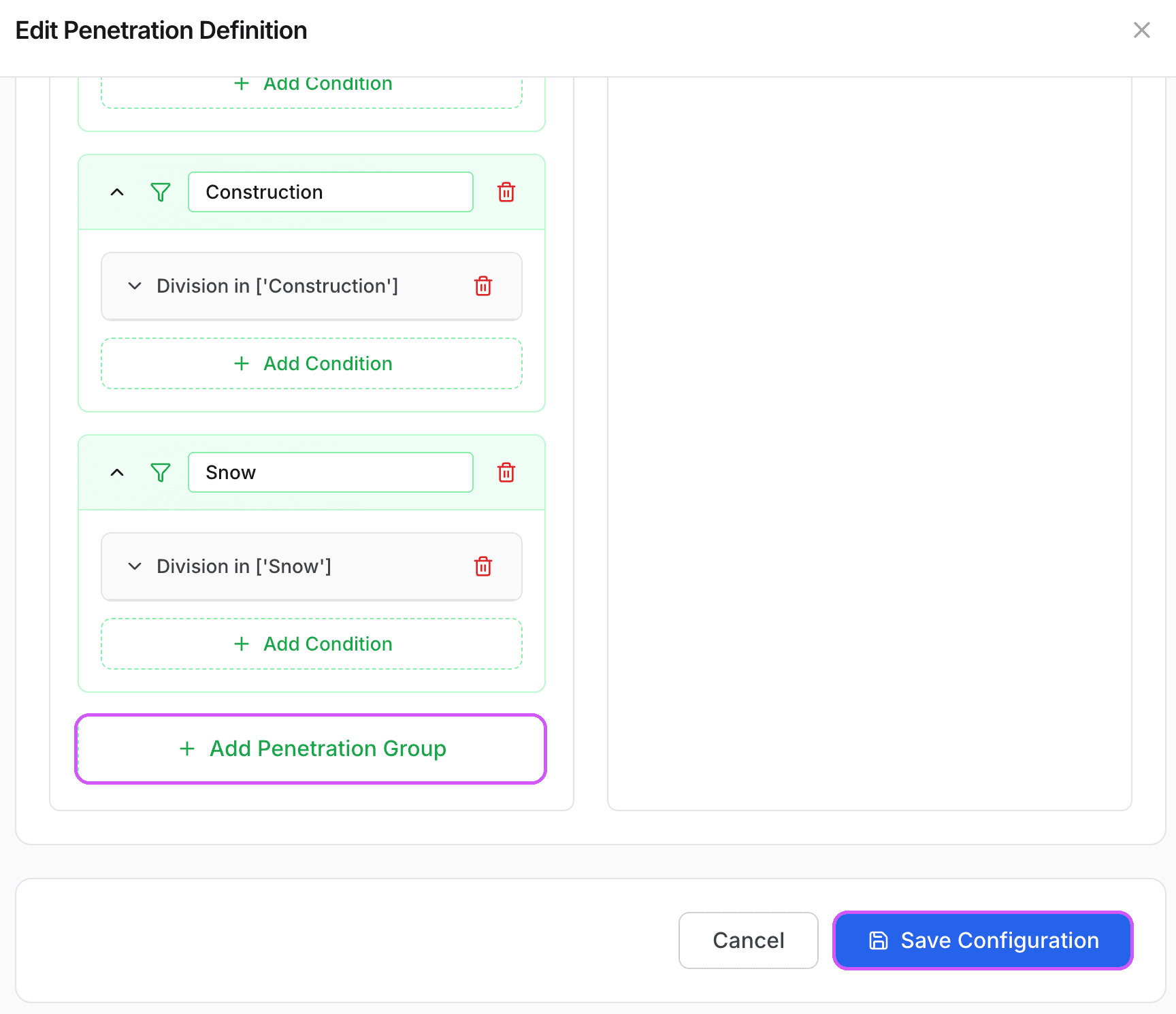Close the Edit Penetration Definition dialog
The image size is (1176, 1014).
1141,30
